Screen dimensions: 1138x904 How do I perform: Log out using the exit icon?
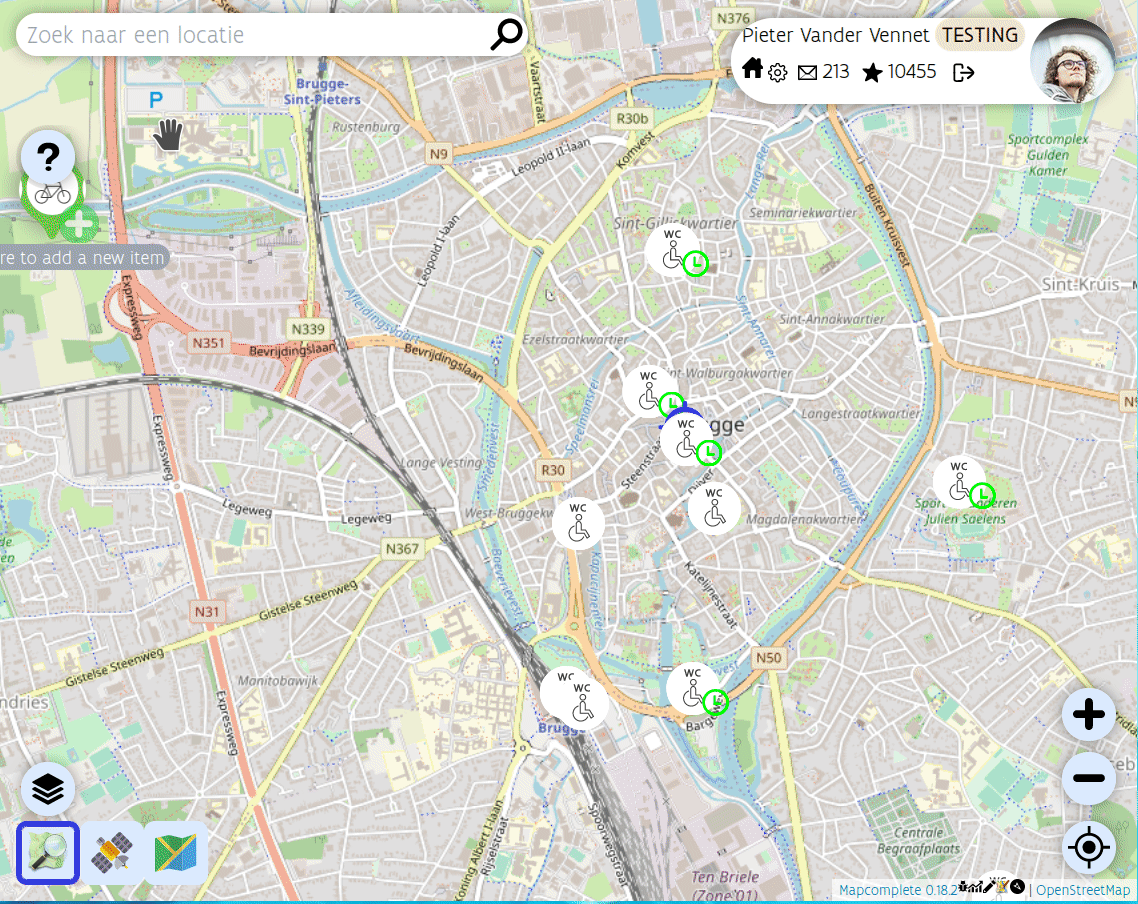click(964, 72)
